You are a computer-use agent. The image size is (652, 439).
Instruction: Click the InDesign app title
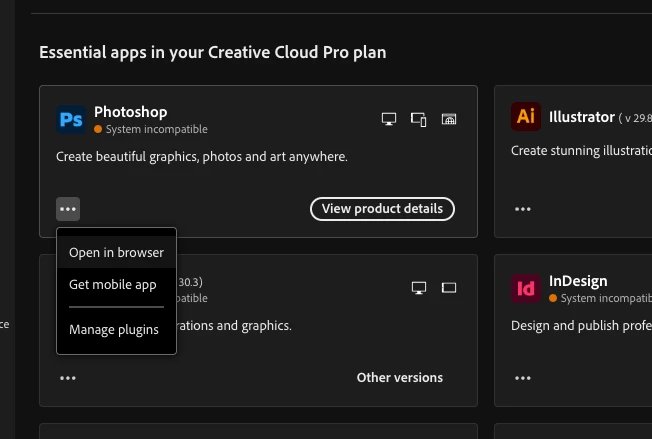pos(578,281)
